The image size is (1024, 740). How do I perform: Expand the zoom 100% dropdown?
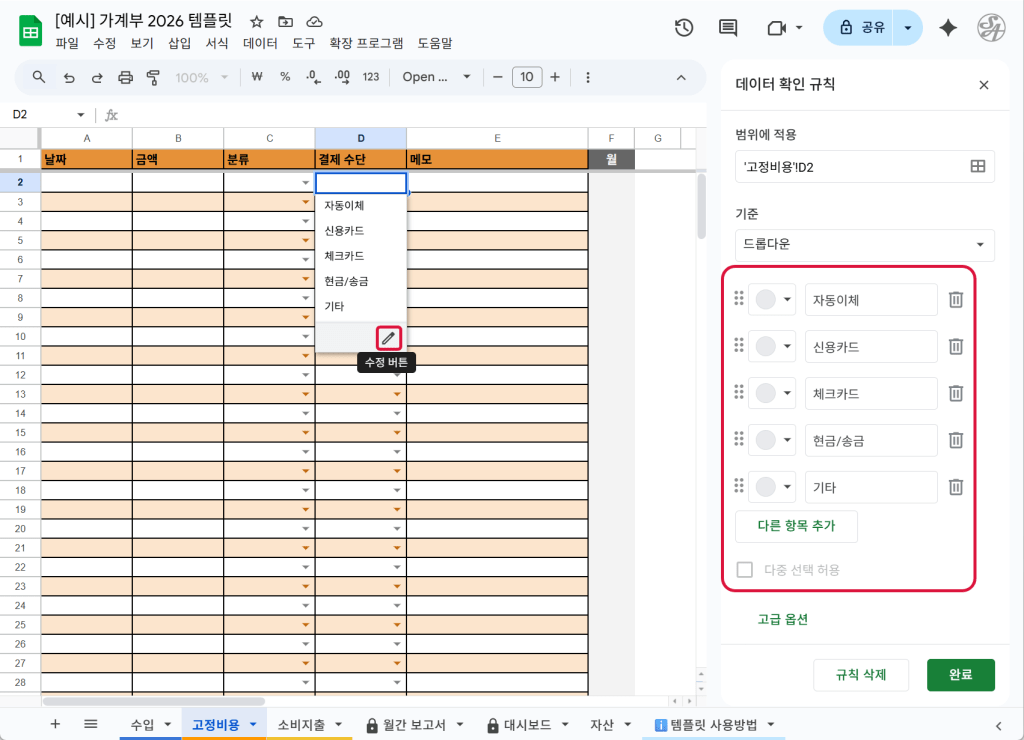203,77
